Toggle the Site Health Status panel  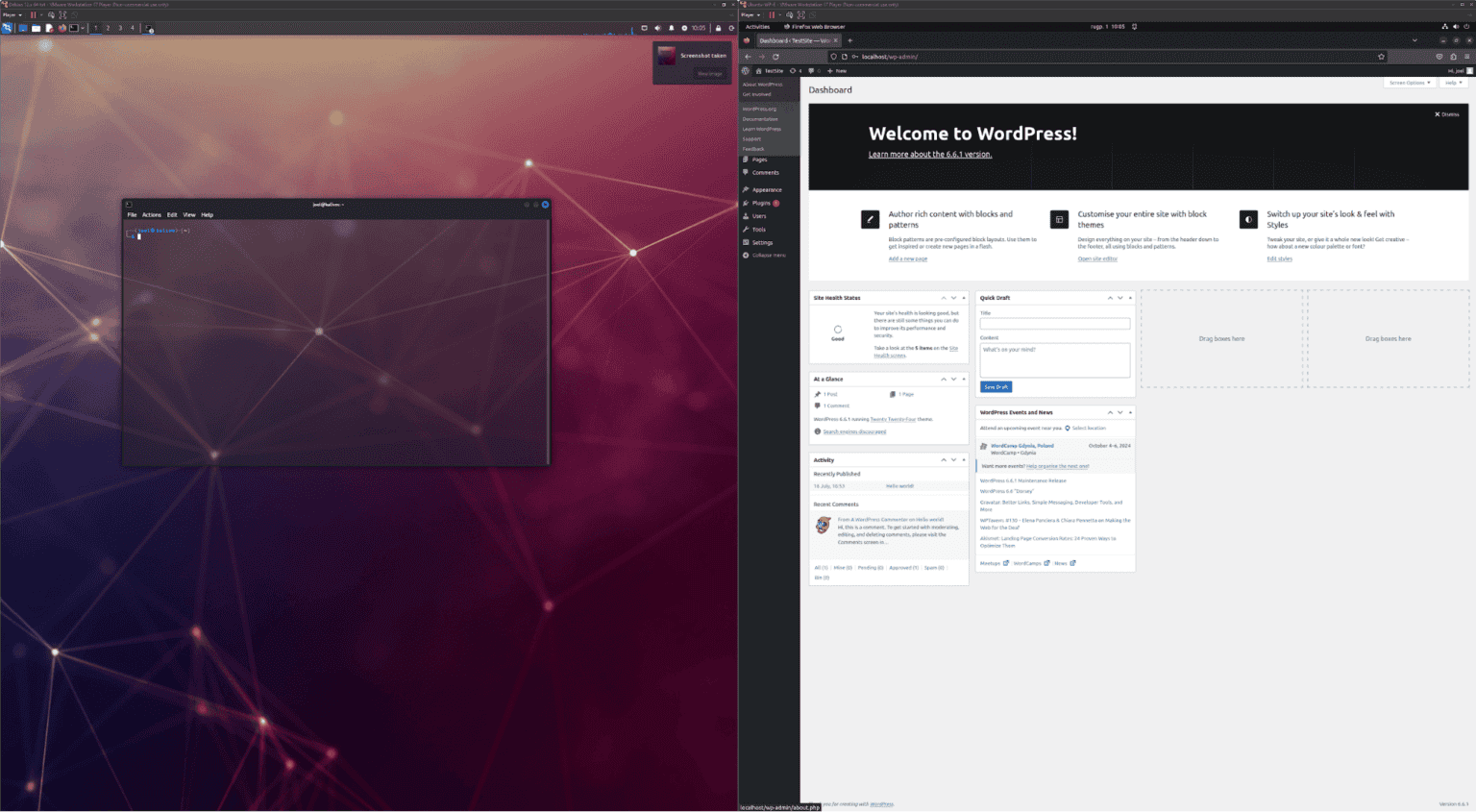click(x=964, y=298)
